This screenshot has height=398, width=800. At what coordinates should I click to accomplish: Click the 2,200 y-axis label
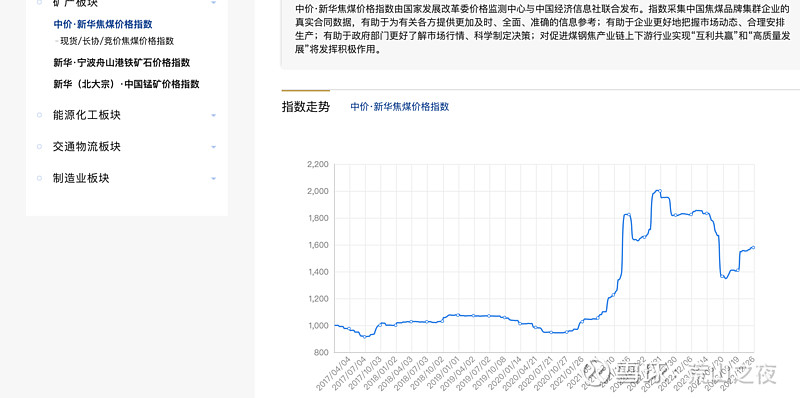tap(317, 164)
